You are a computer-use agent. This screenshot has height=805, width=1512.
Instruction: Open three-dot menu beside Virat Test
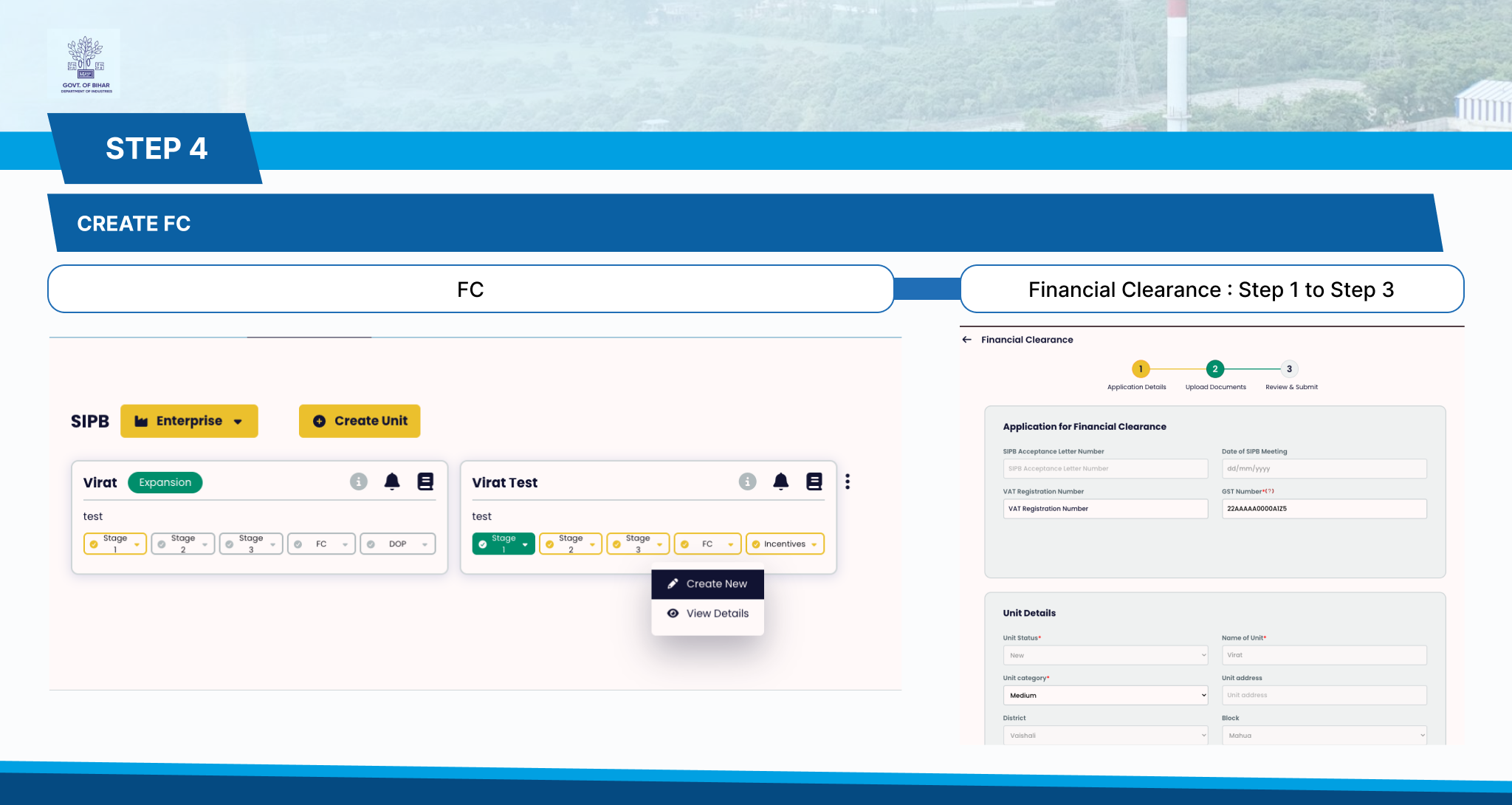pos(848,482)
